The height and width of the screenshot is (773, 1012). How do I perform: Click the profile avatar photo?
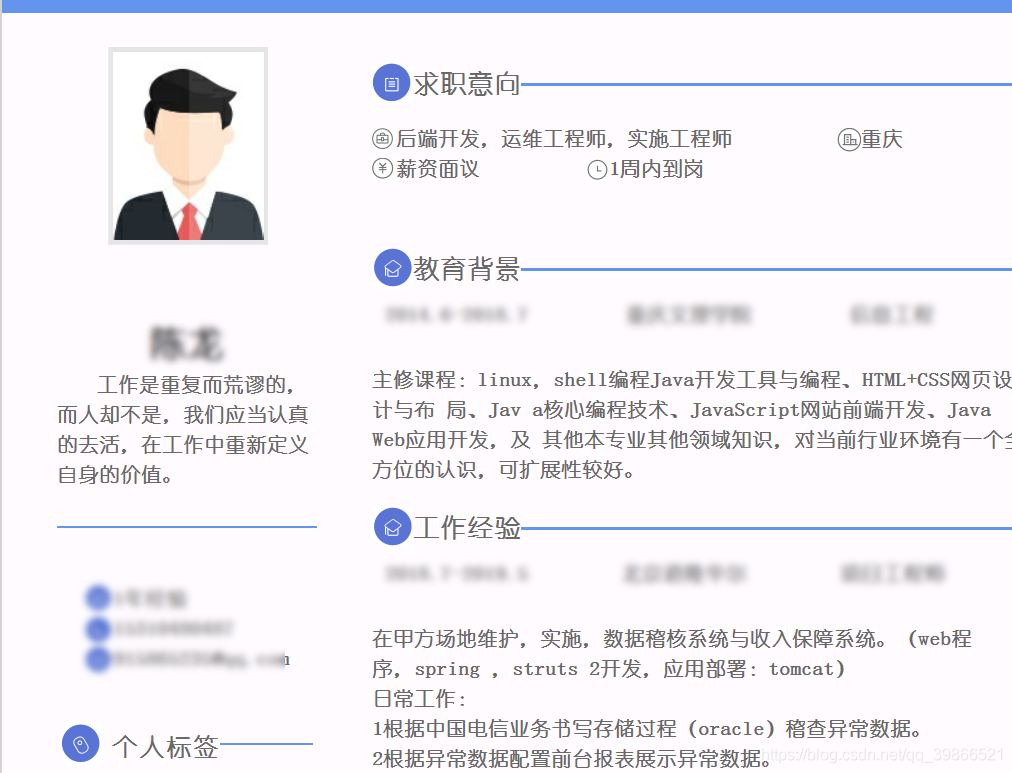click(188, 146)
